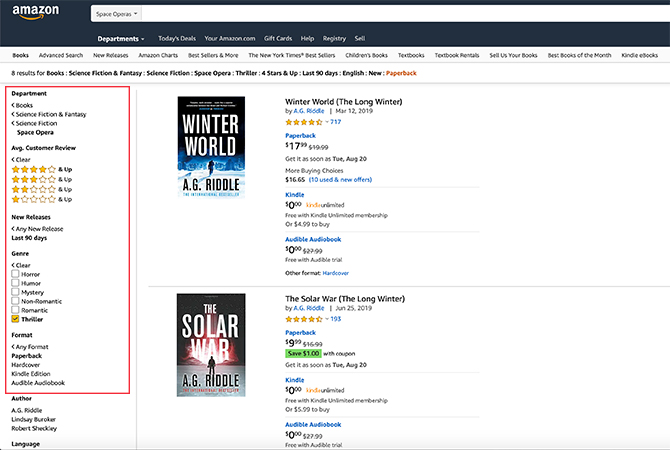
Task: Filter by author Lindsay Buroker
Action: tap(33, 419)
